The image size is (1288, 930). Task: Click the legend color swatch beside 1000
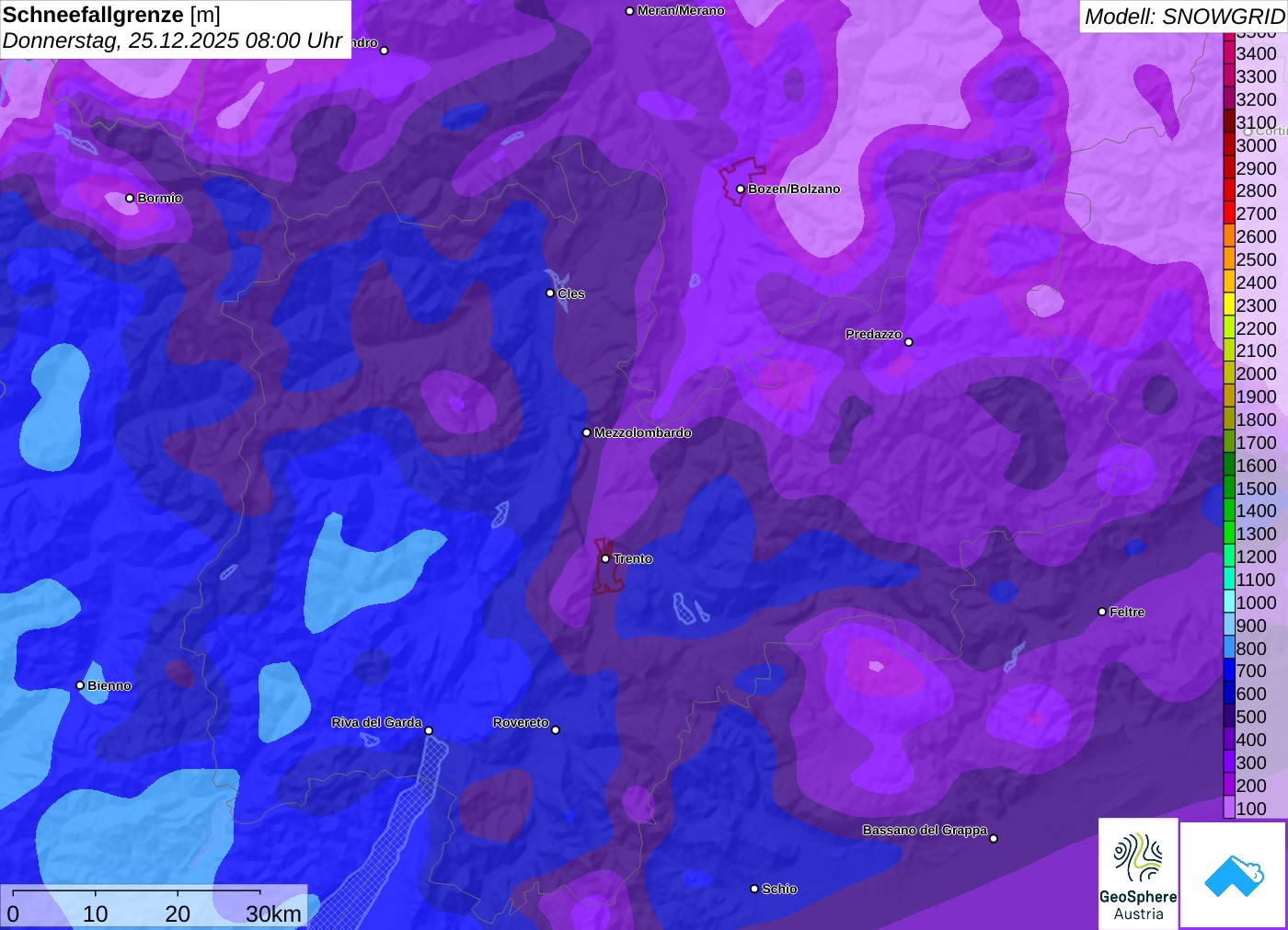[1229, 602]
